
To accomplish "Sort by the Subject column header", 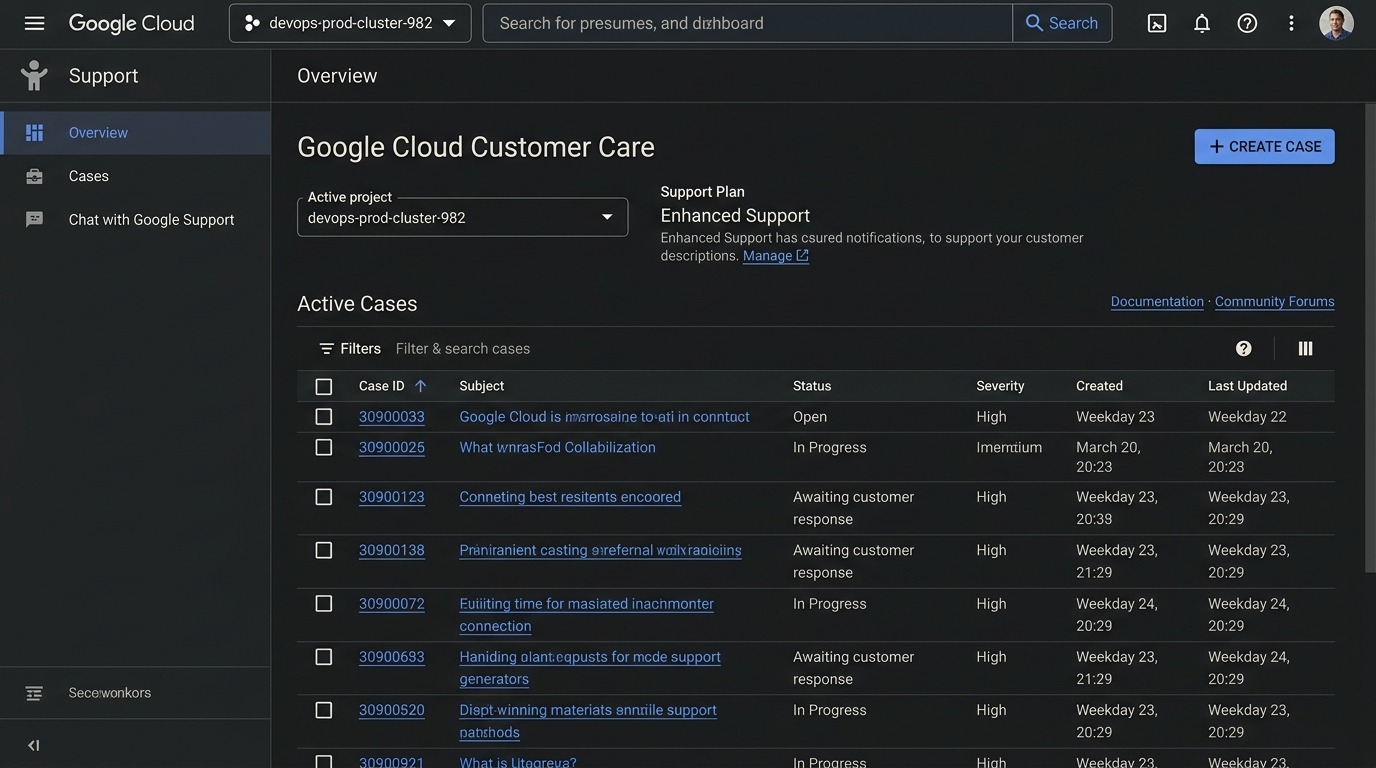I will tap(482, 386).
